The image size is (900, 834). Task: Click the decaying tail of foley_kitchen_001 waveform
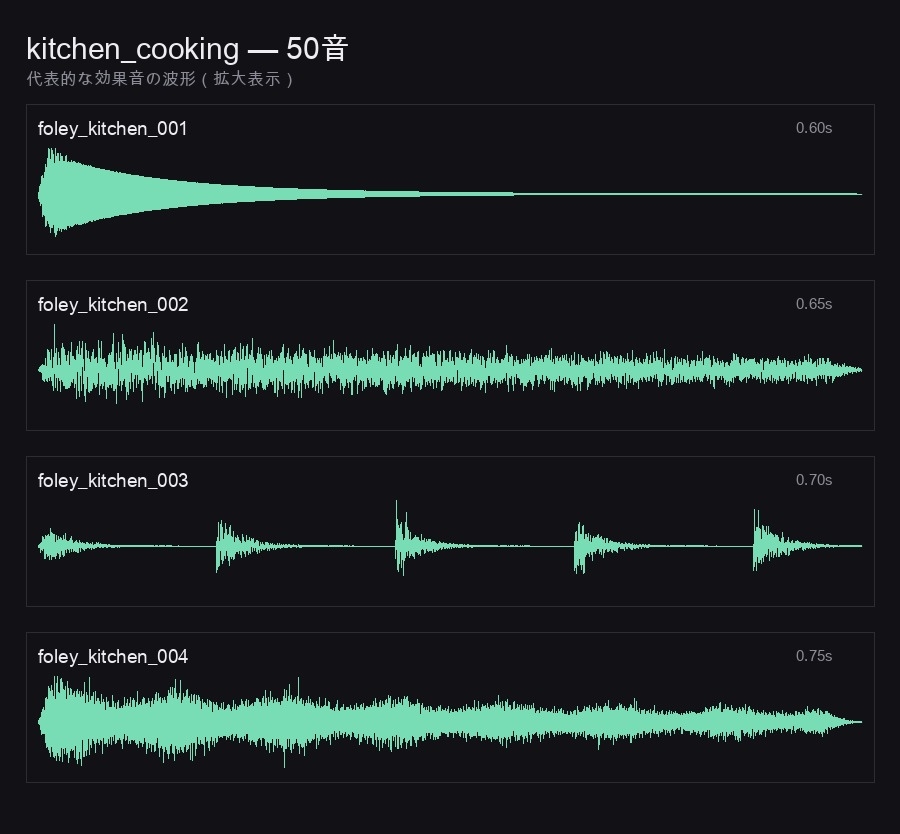(x=631, y=194)
